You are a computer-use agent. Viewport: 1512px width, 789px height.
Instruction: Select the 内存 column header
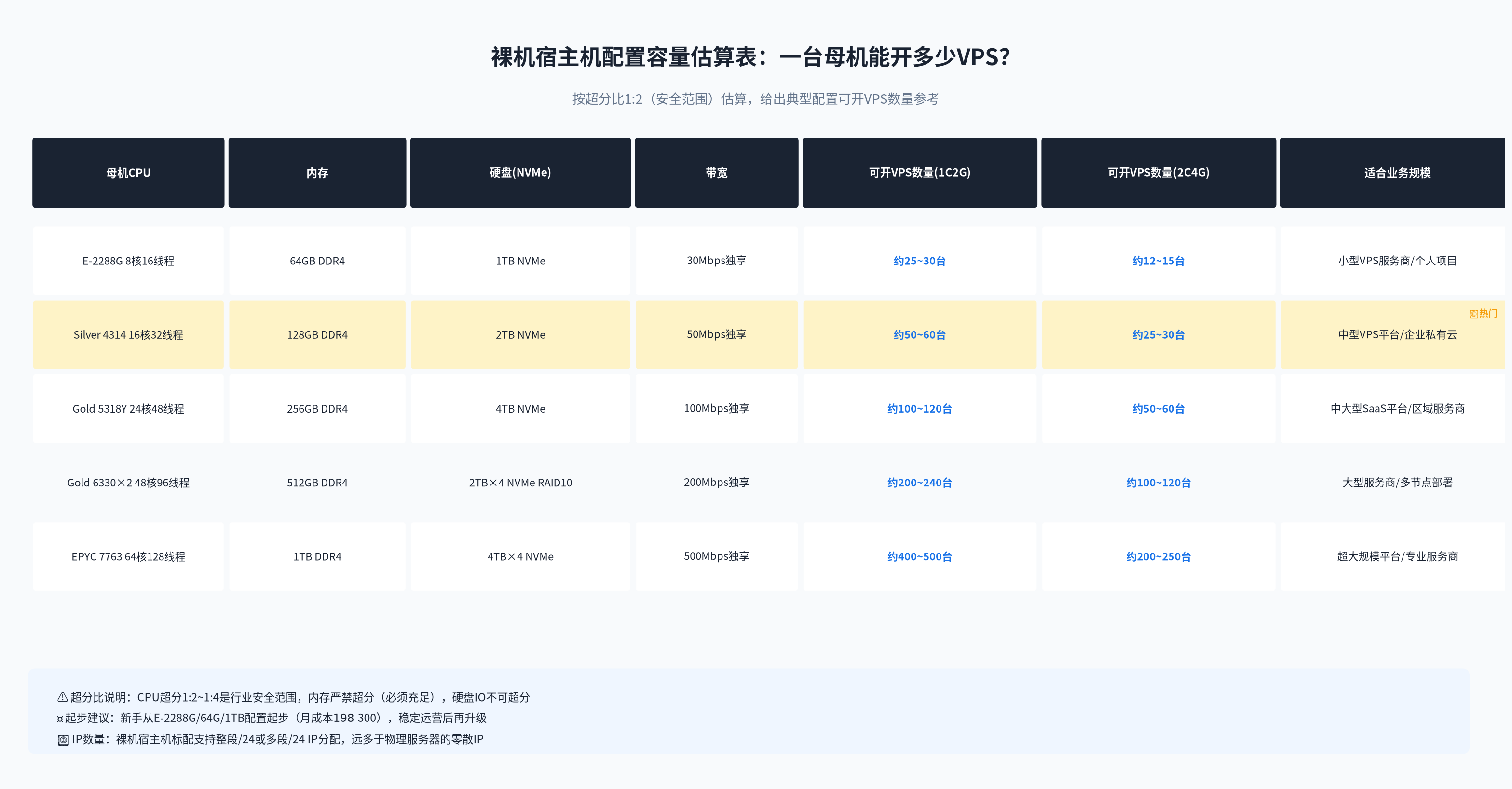pos(317,173)
